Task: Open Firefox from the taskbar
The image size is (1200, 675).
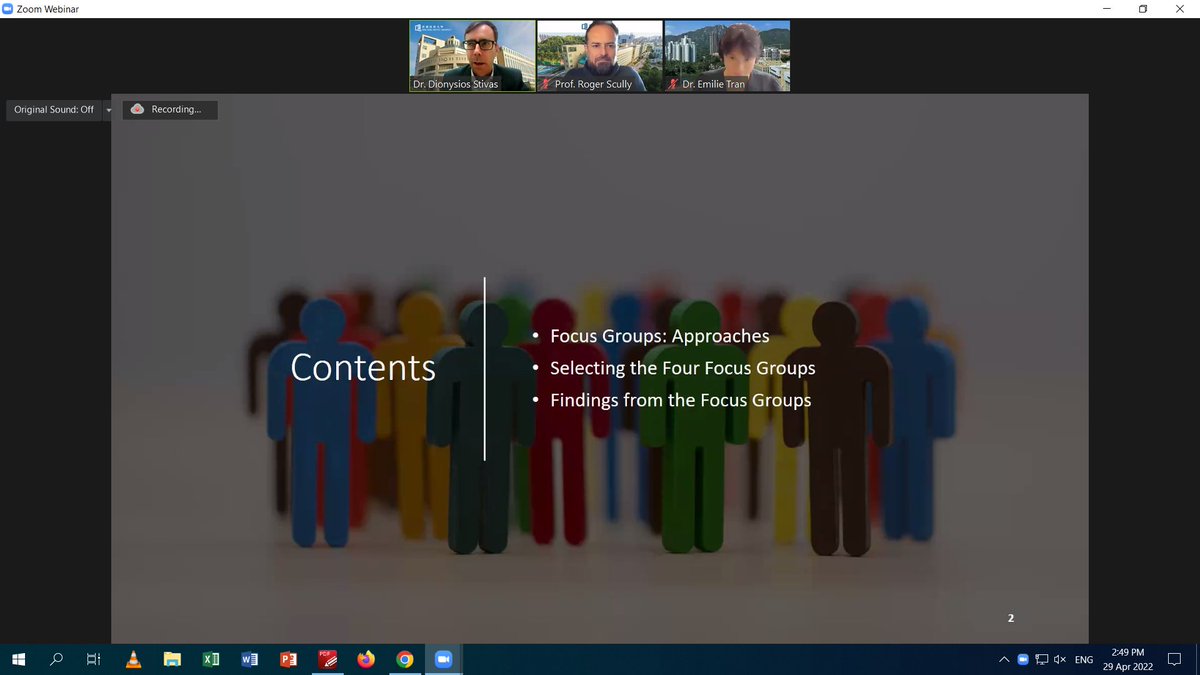Action: pyautogui.click(x=366, y=659)
